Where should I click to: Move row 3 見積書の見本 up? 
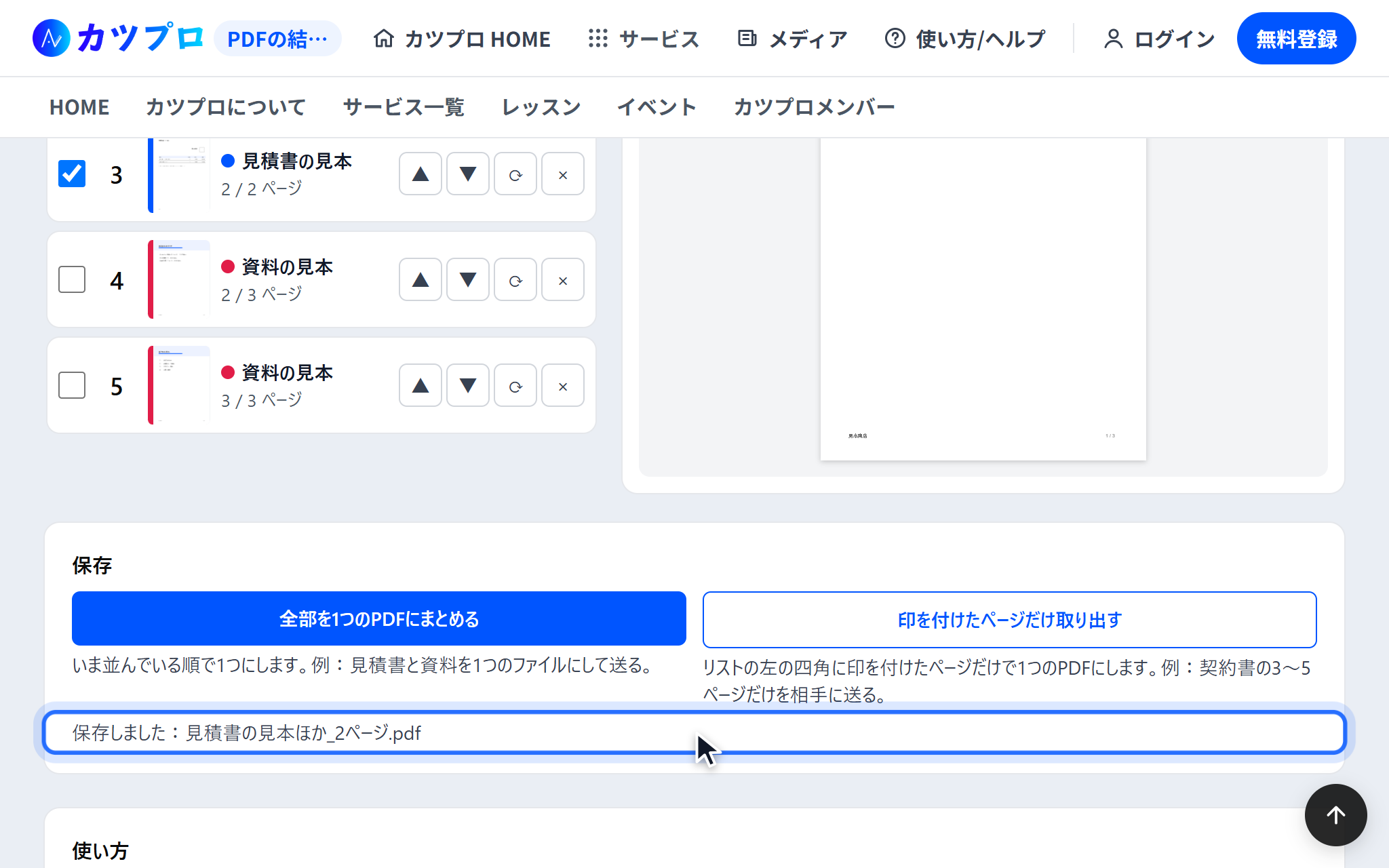point(420,174)
